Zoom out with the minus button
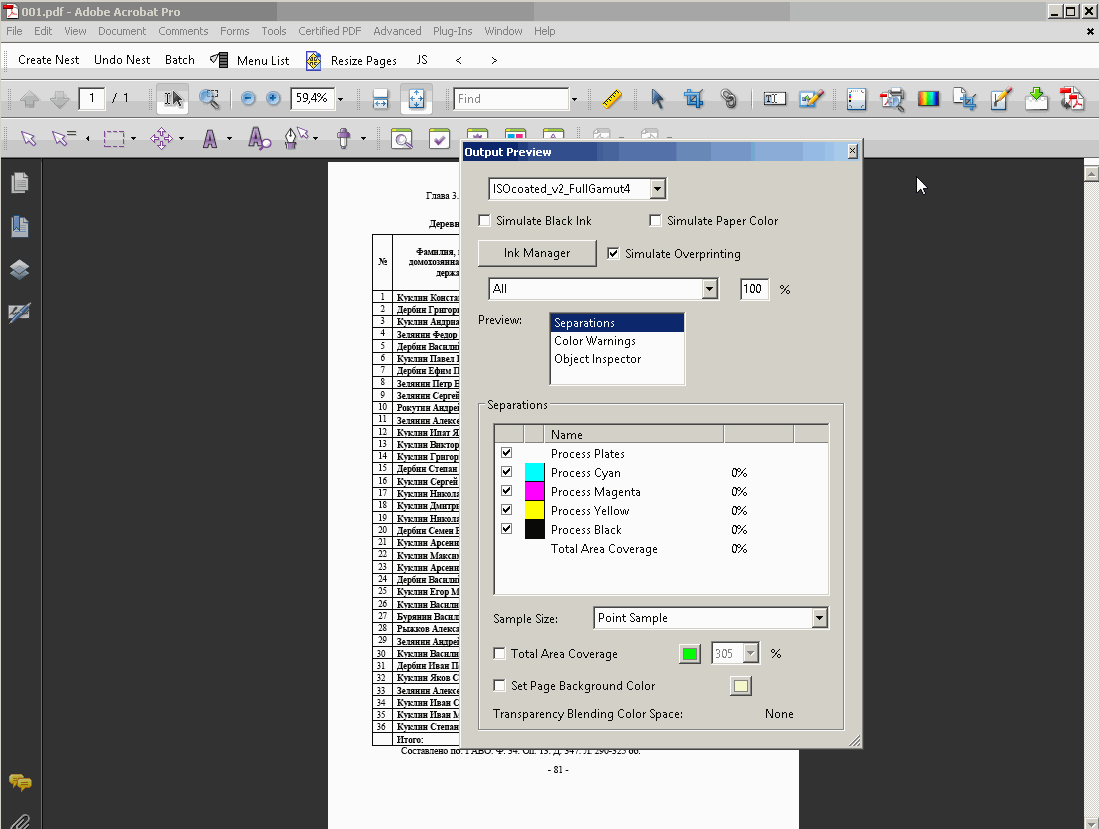The height and width of the screenshot is (829, 1099). [247, 99]
